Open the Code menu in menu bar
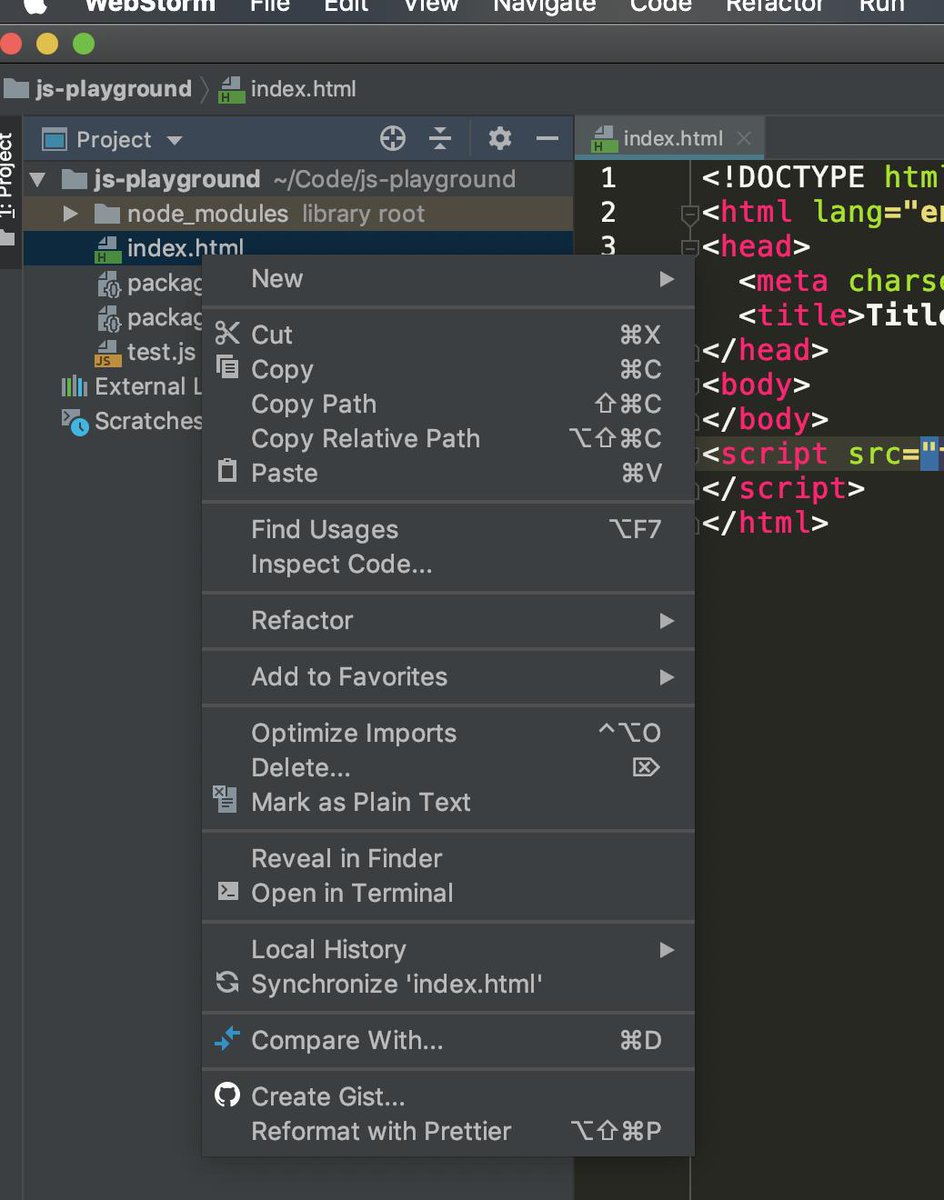Screen dimensions: 944x1200 (661, 6)
